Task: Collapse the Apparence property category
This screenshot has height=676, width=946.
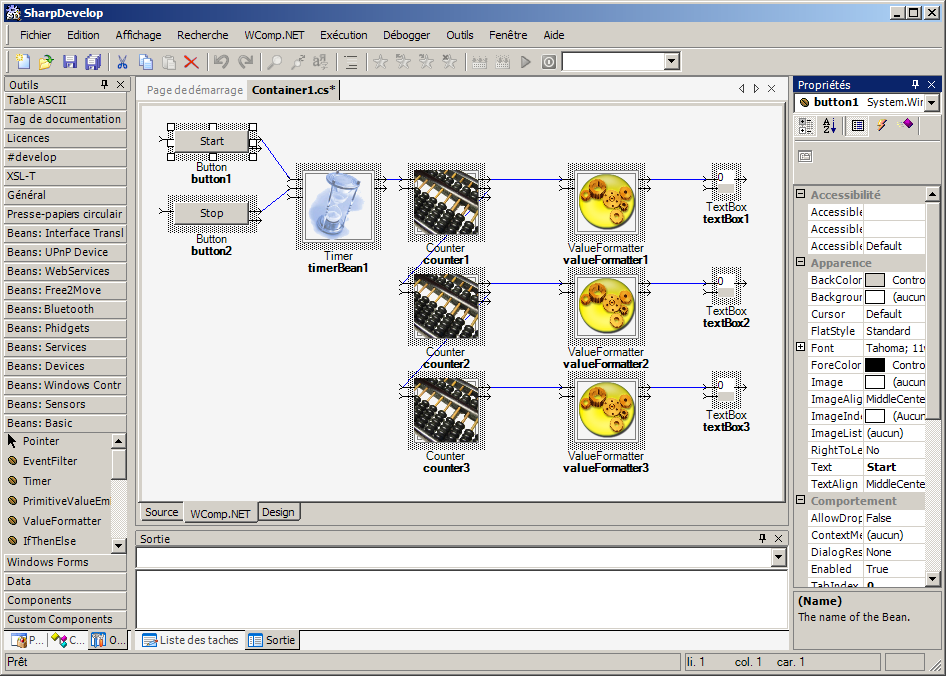Action: (x=801, y=262)
